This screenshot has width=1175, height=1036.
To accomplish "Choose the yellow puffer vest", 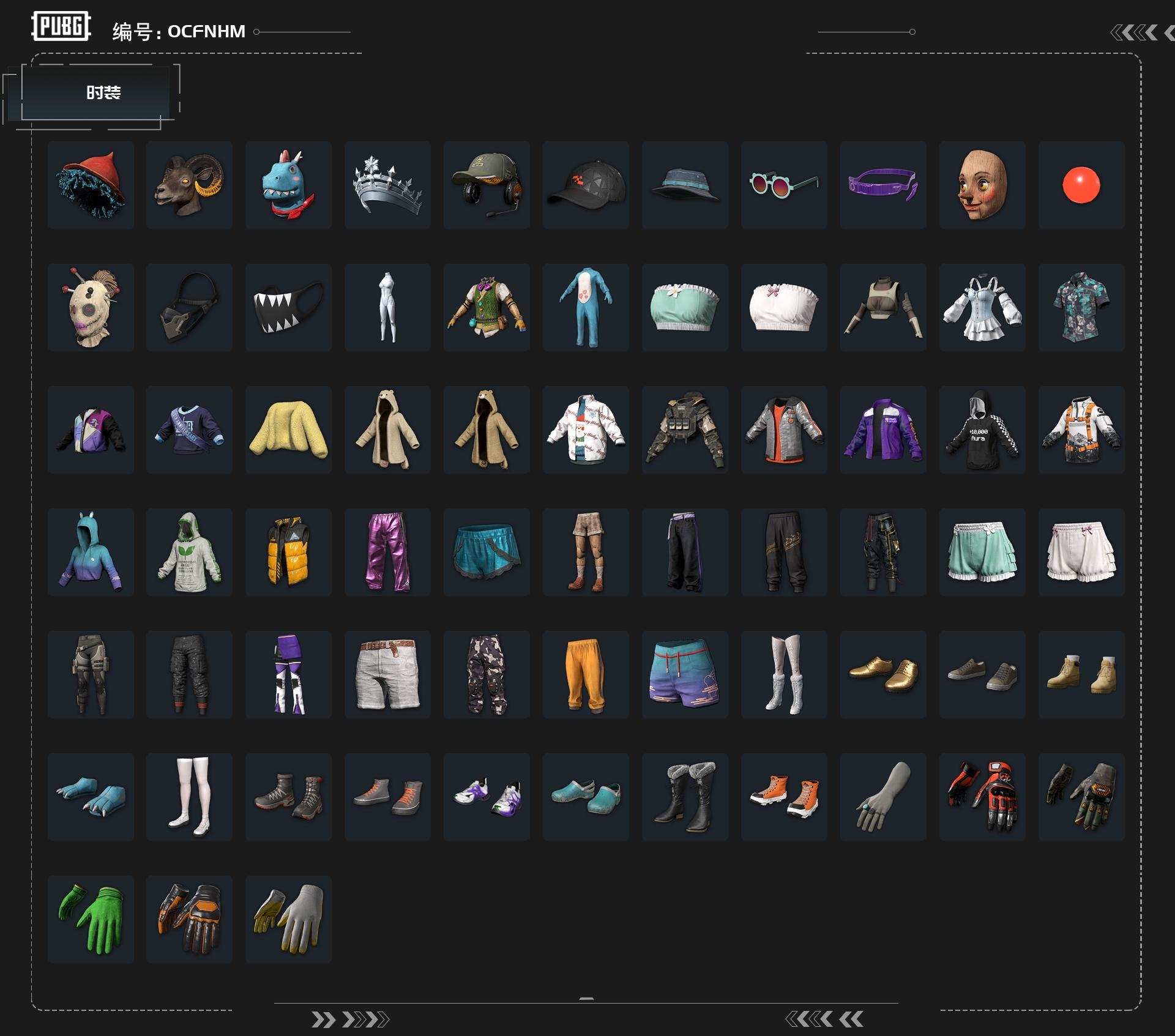I will tap(288, 552).
